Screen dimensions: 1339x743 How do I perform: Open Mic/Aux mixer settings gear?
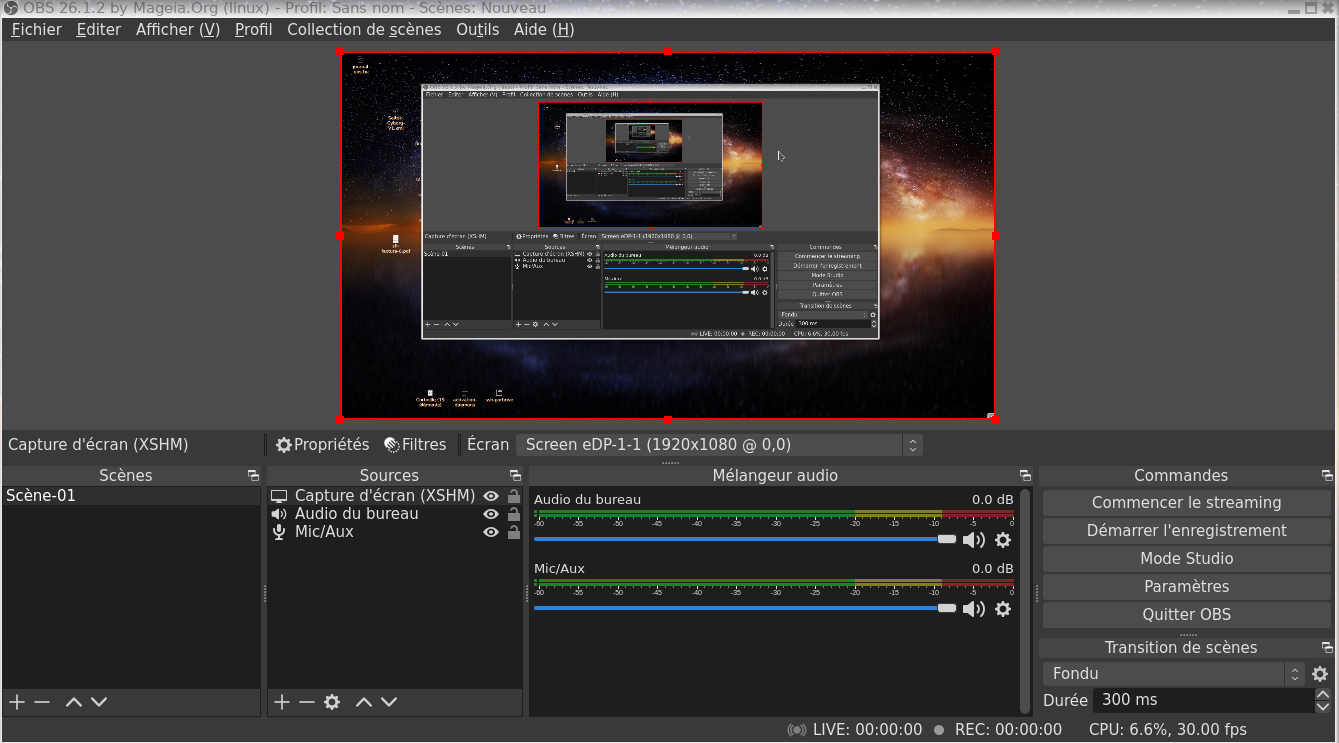pyautogui.click(x=1003, y=609)
